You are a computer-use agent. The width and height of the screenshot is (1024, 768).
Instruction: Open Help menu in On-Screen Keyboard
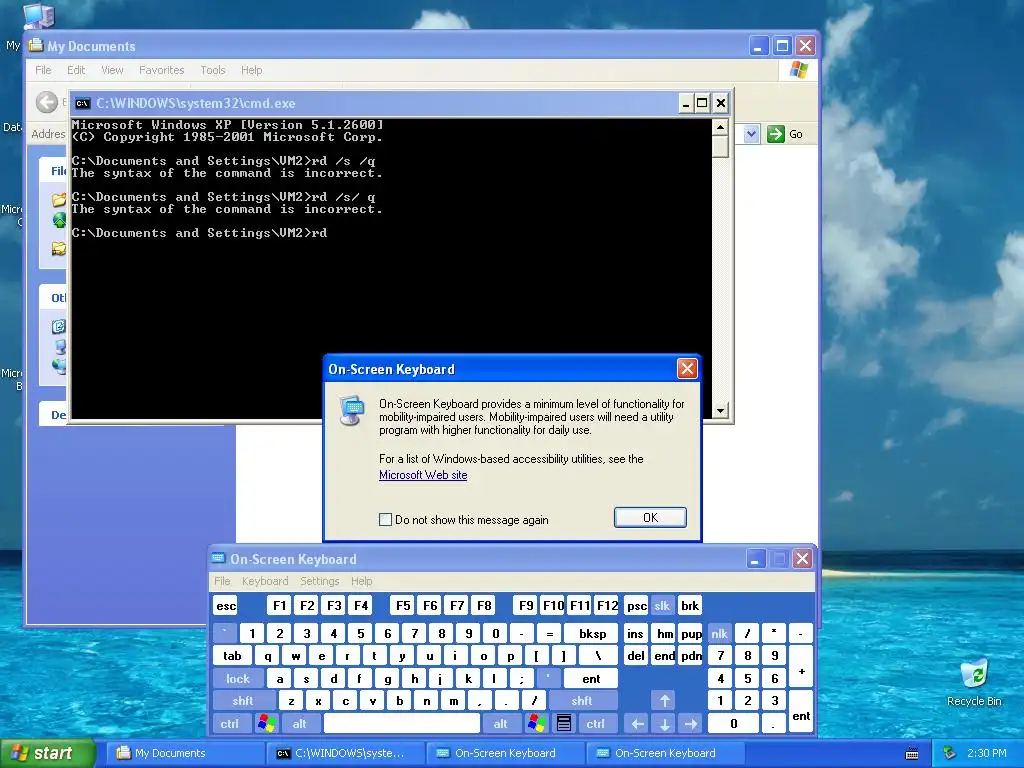361,581
